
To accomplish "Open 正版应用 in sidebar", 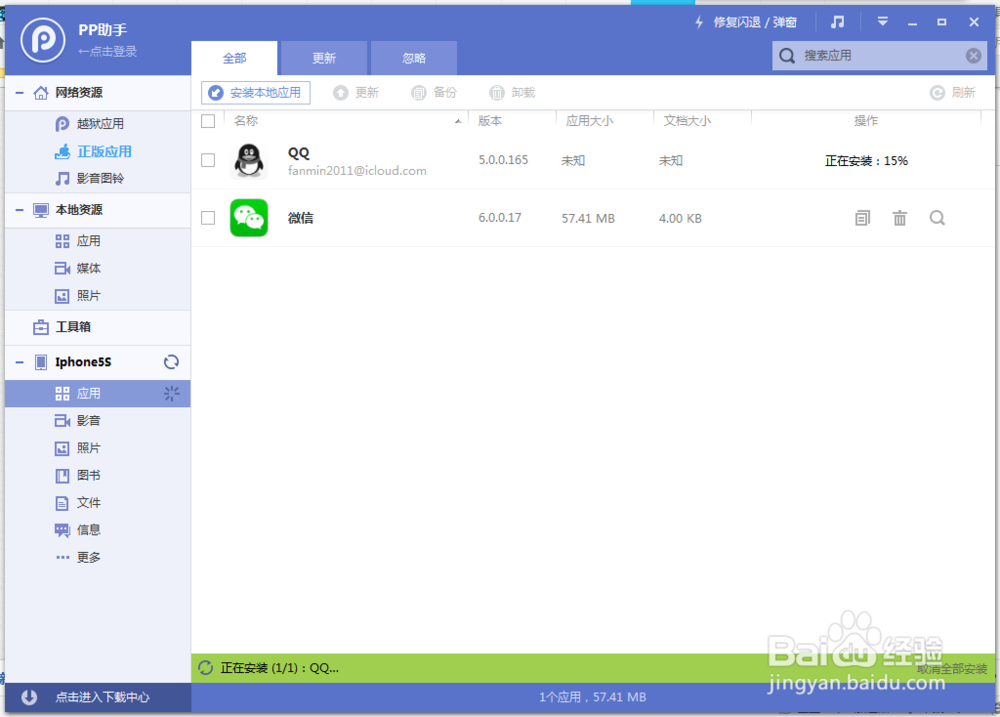I will pyautogui.click(x=93, y=151).
